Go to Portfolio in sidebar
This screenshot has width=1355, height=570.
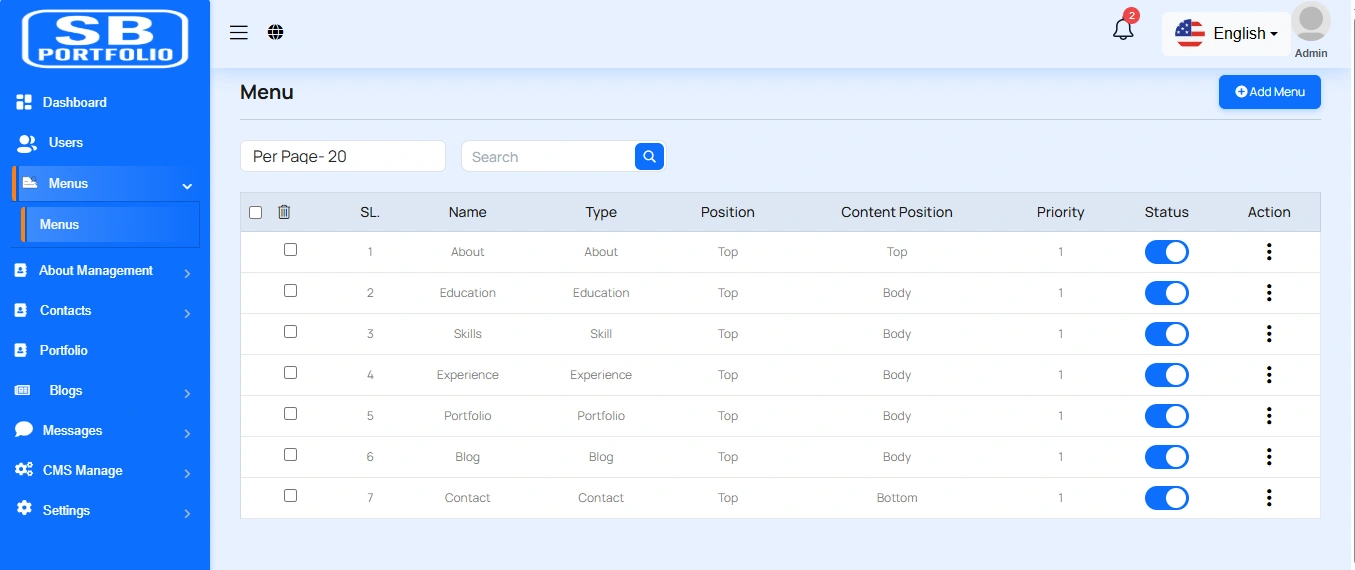[63, 351]
